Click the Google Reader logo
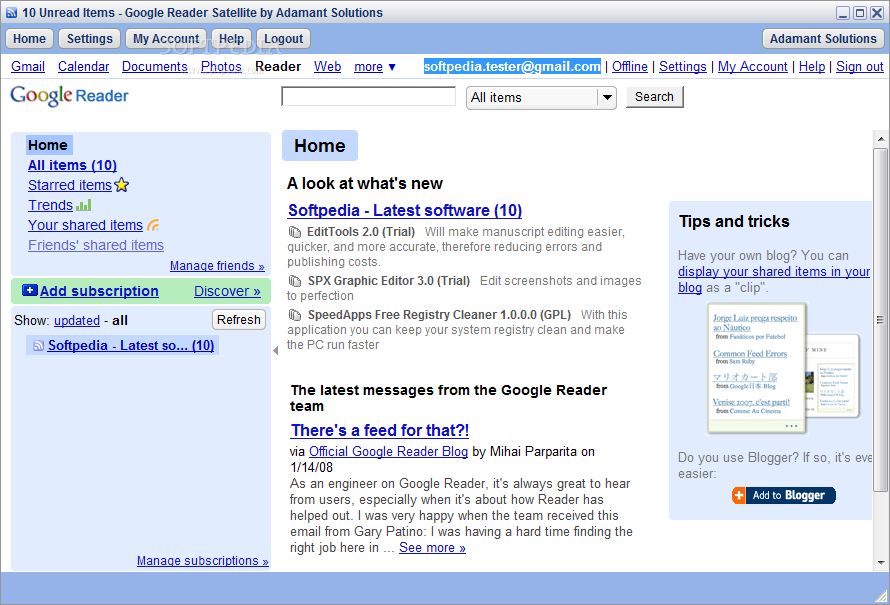 [69, 95]
